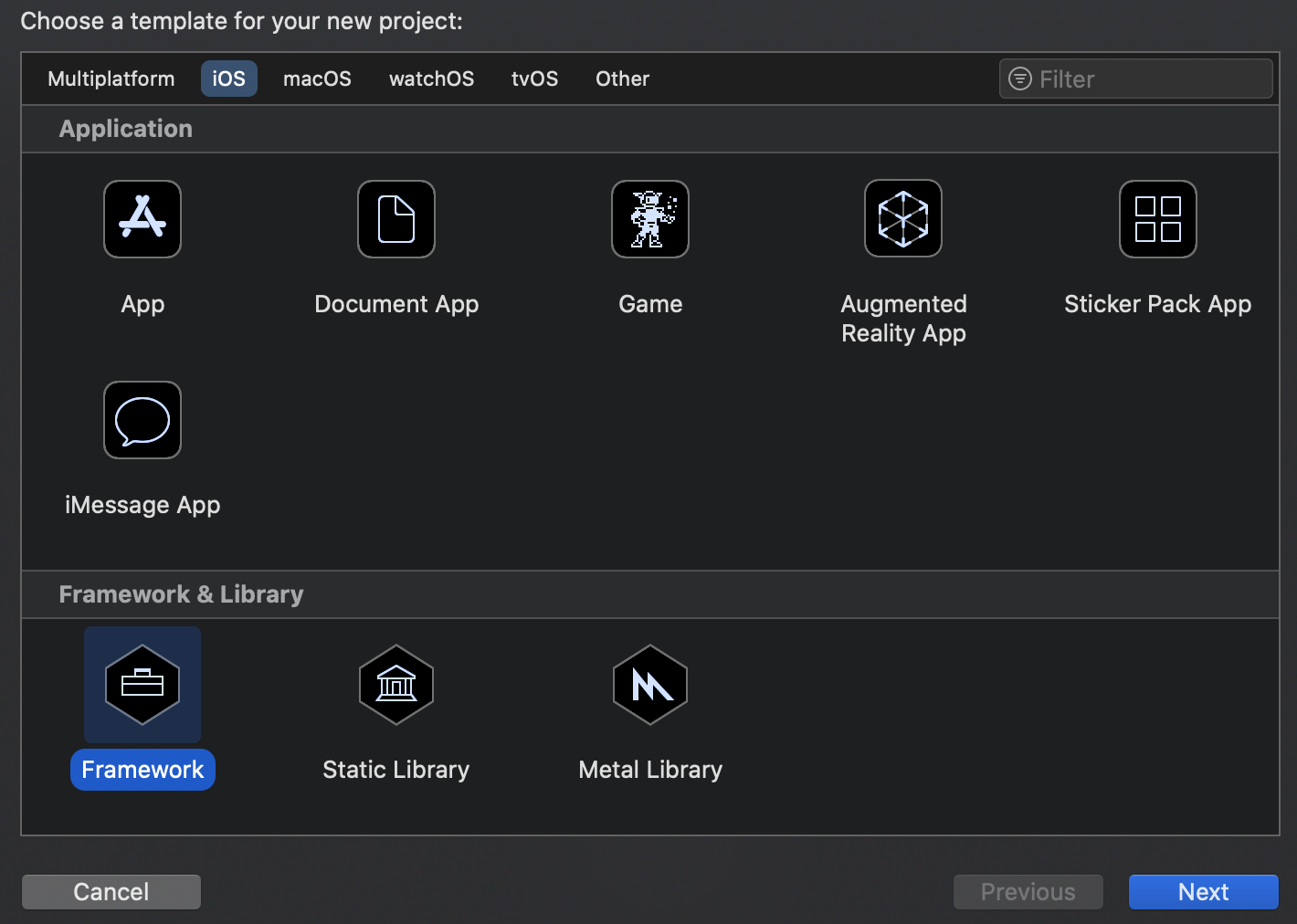Choose the Document App template icon
1297x924 pixels.
tap(396, 219)
